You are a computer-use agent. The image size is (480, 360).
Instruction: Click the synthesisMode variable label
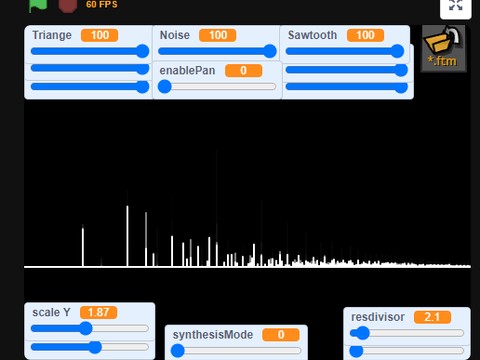click(213, 335)
